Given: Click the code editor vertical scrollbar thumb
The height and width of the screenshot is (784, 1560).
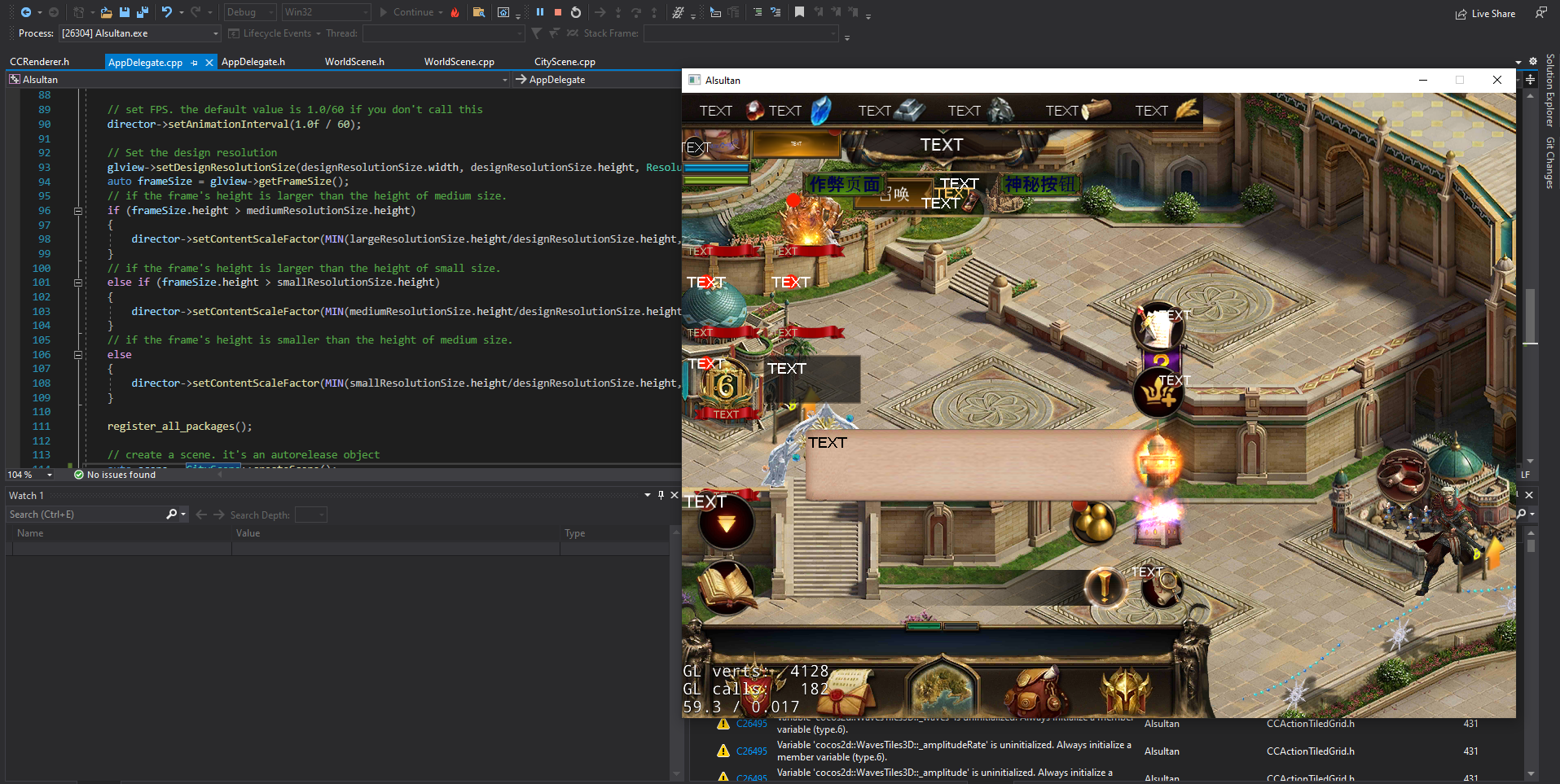Looking at the screenshot, I should pyautogui.click(x=1530, y=316).
